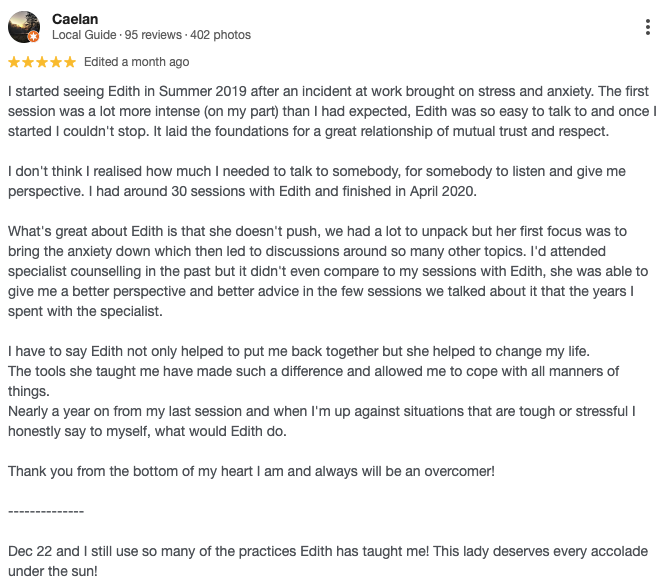The image size is (664, 585).
Task: Click the "95 reviews" text under Caelan
Action: coord(152,35)
